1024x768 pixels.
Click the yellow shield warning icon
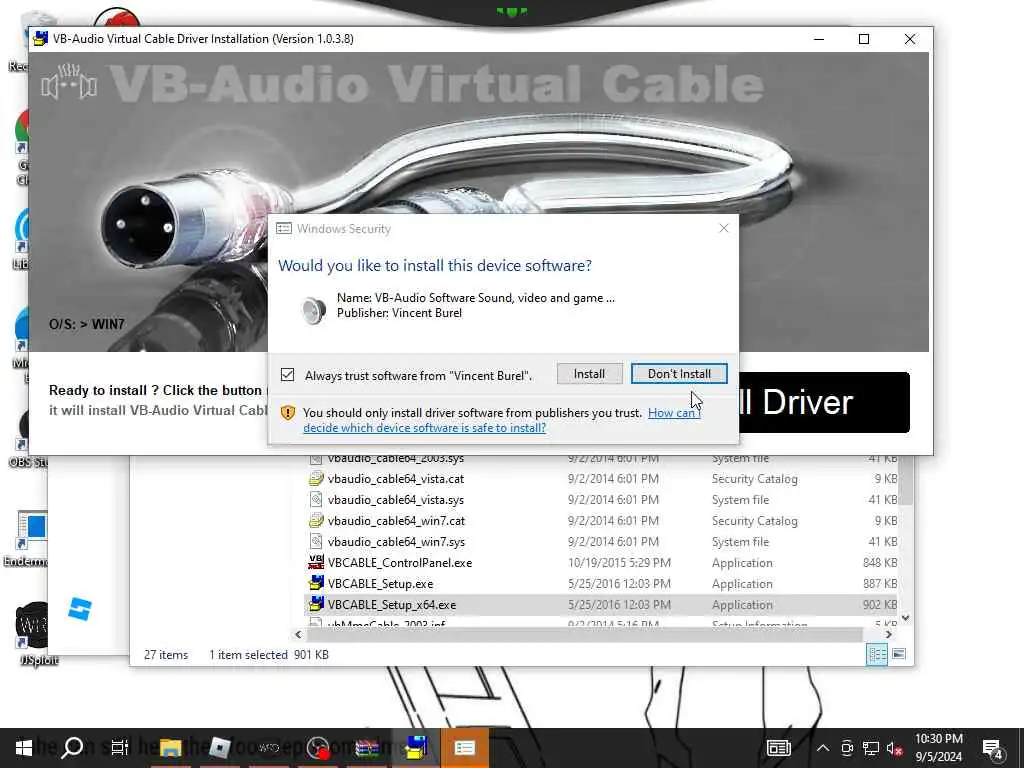[287, 413]
